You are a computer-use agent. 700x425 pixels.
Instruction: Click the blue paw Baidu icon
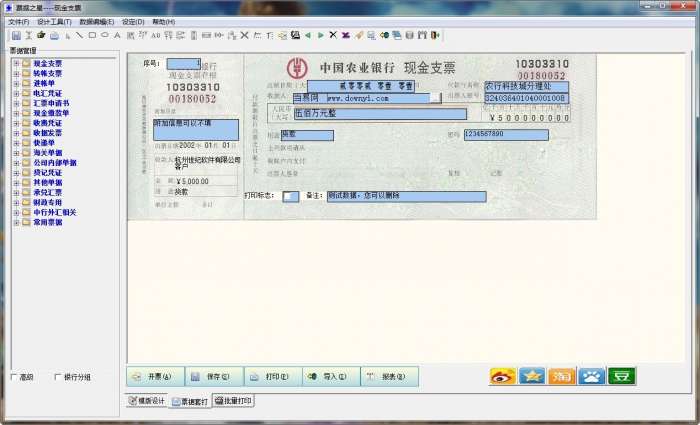point(592,376)
